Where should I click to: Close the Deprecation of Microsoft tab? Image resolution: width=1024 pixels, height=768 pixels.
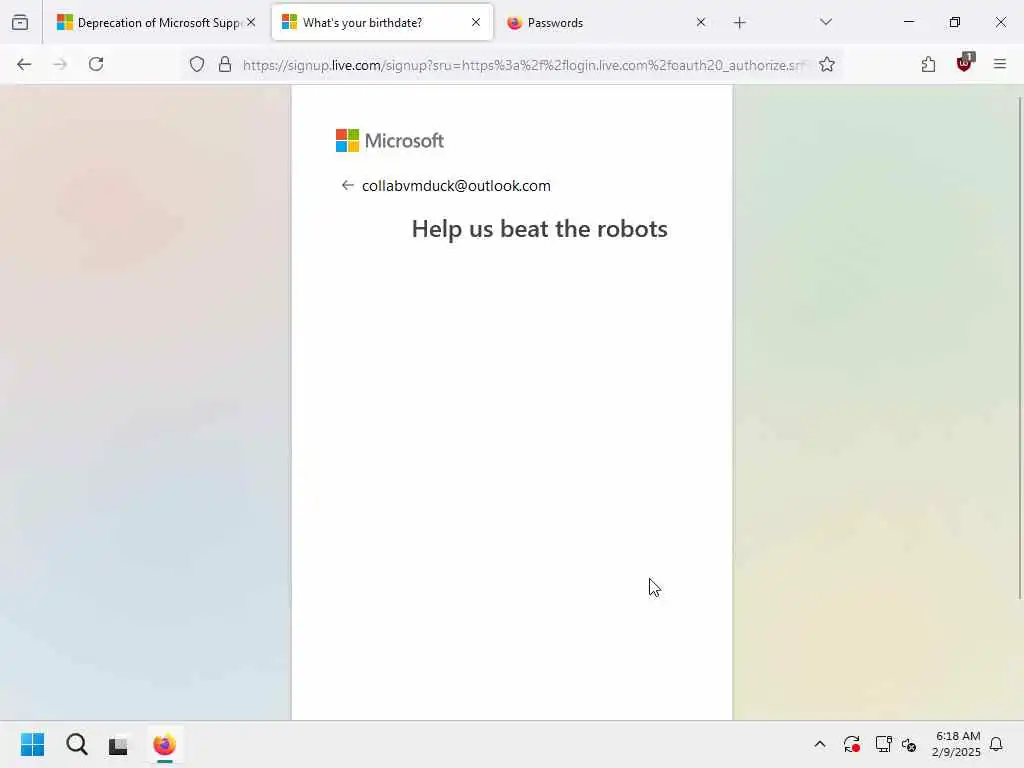(251, 22)
